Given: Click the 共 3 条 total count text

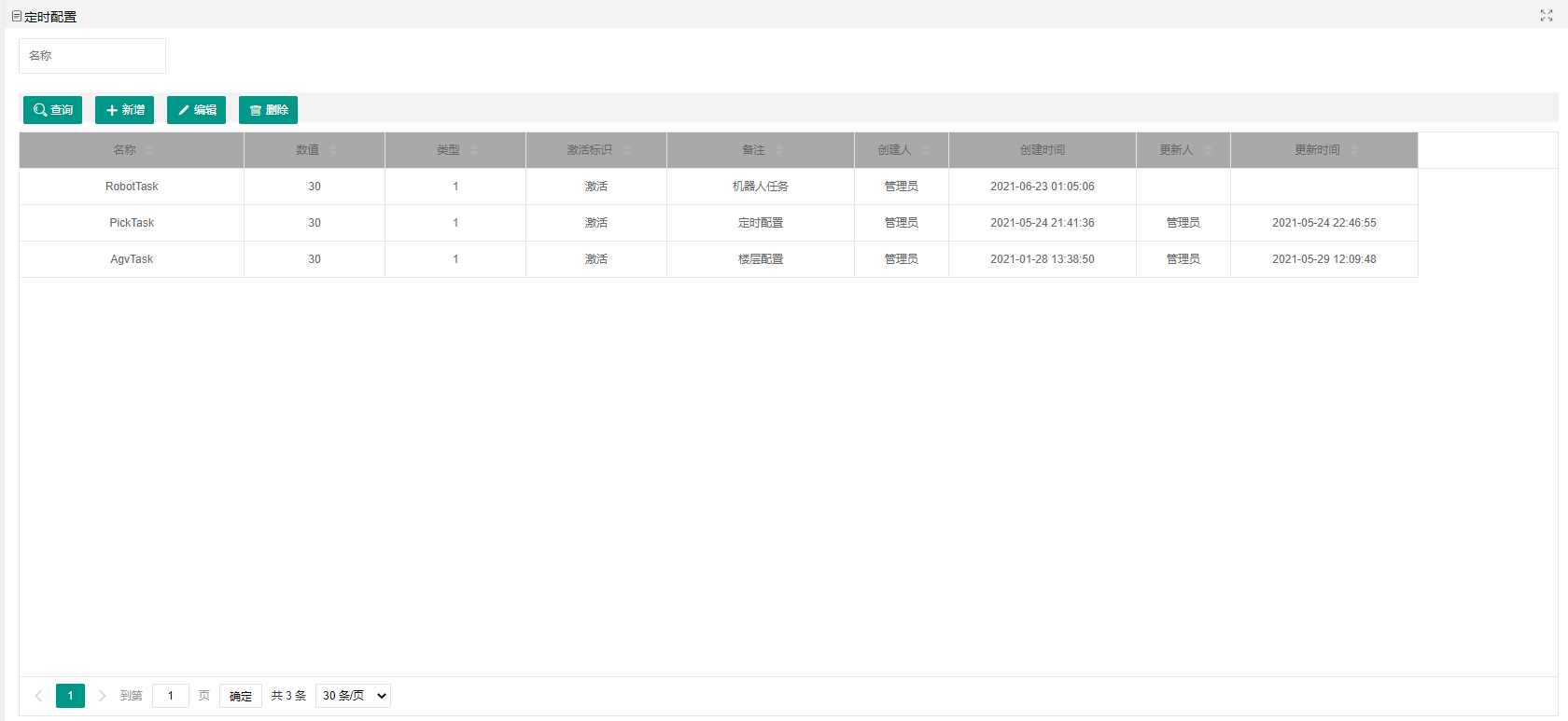Looking at the screenshot, I should click(288, 696).
